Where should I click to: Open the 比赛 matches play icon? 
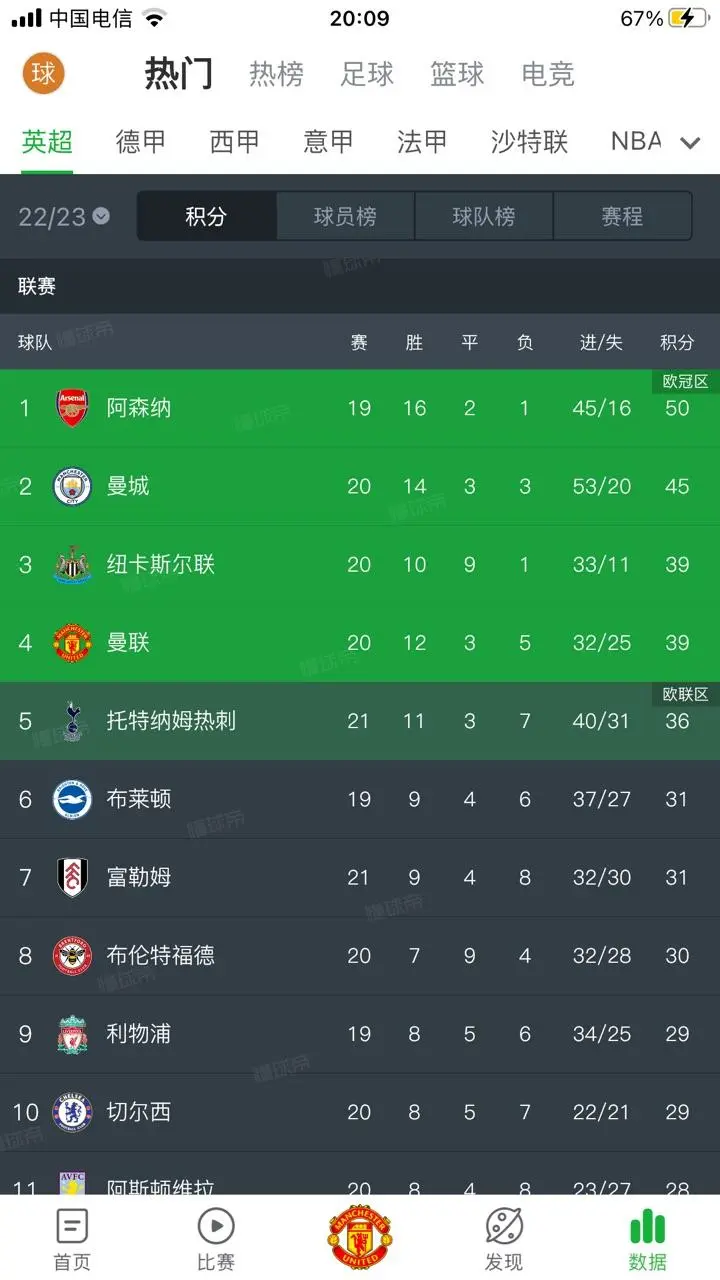(x=216, y=1225)
